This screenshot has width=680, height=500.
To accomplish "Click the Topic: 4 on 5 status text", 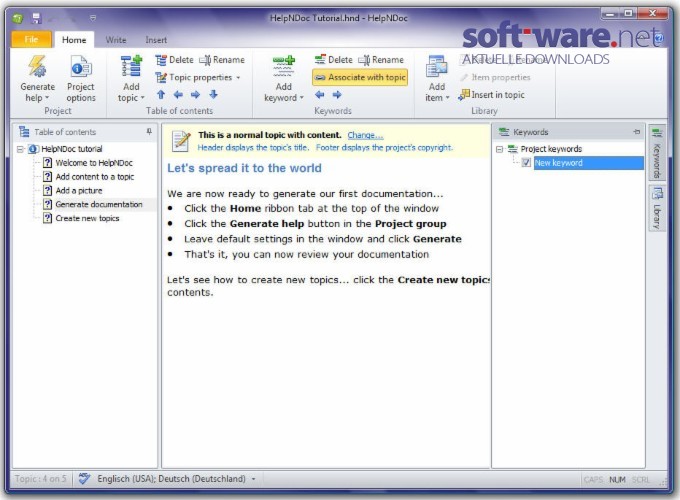I will [x=40, y=479].
